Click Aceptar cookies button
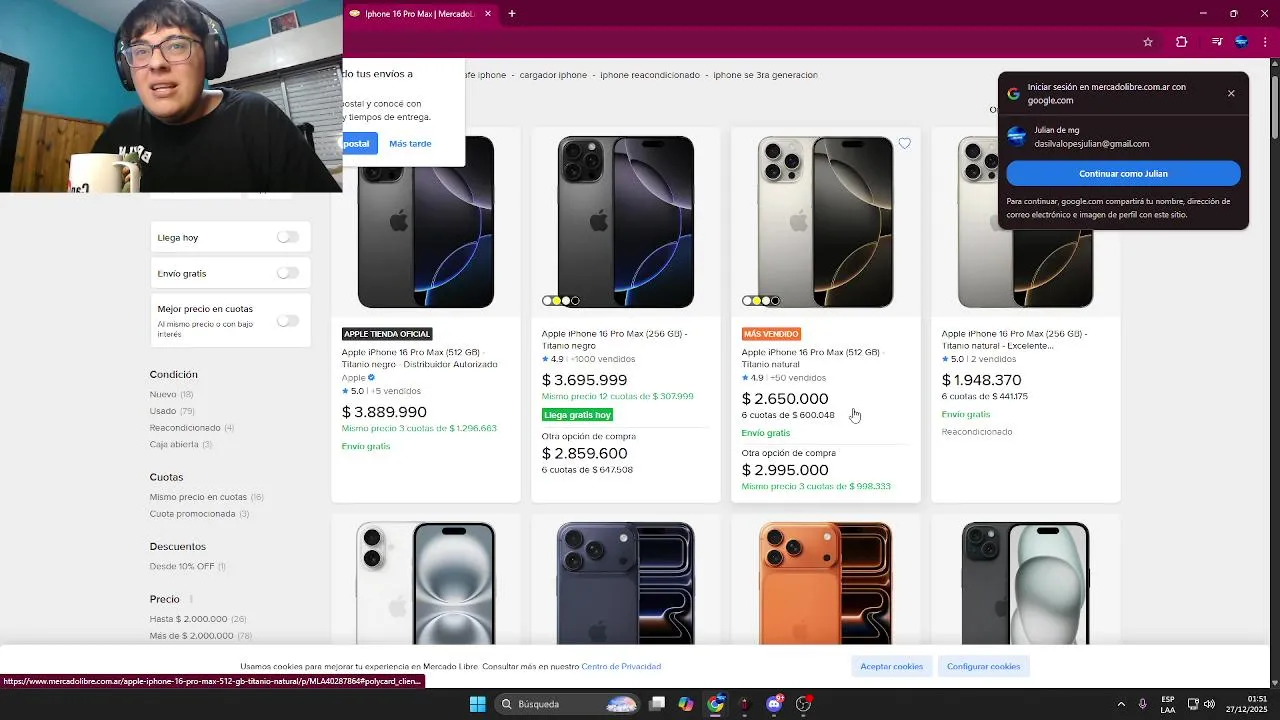 [892, 666]
